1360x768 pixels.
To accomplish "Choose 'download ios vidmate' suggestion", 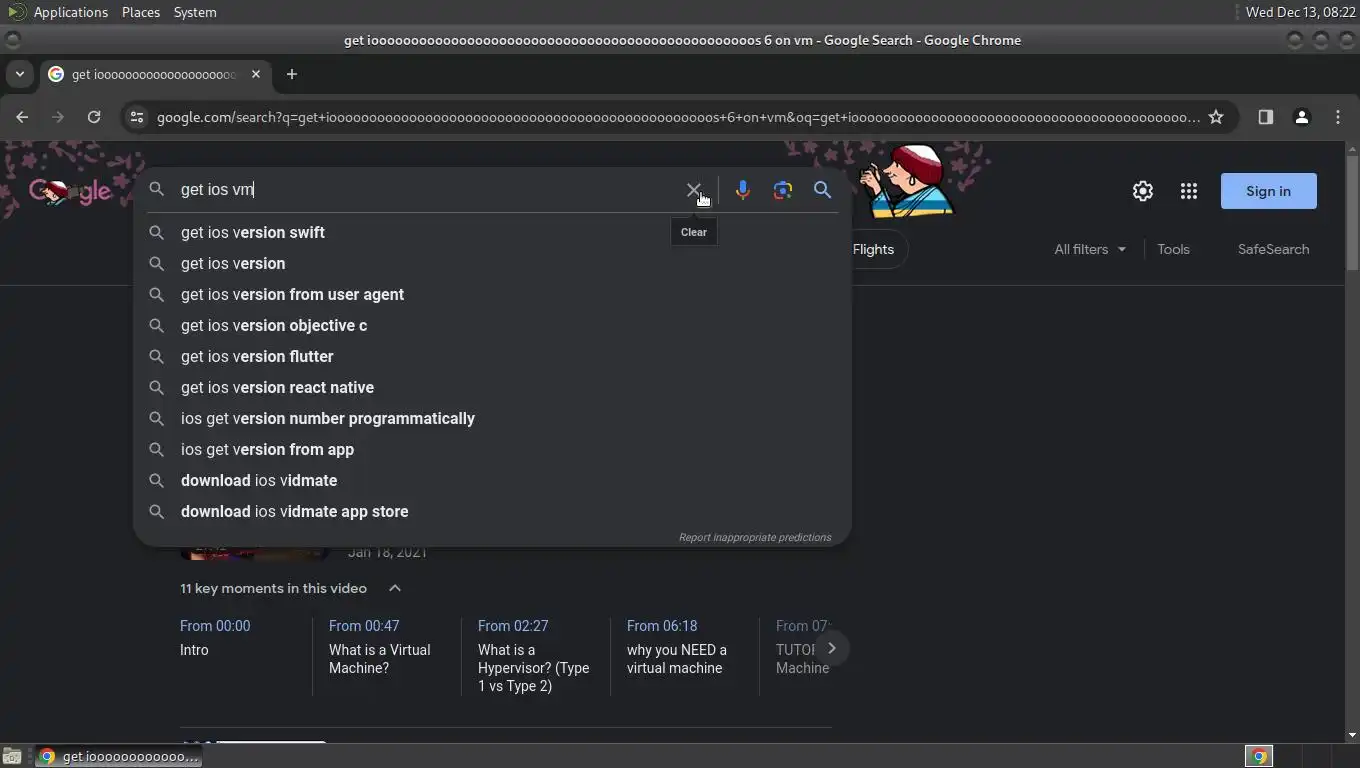I will (492, 480).
